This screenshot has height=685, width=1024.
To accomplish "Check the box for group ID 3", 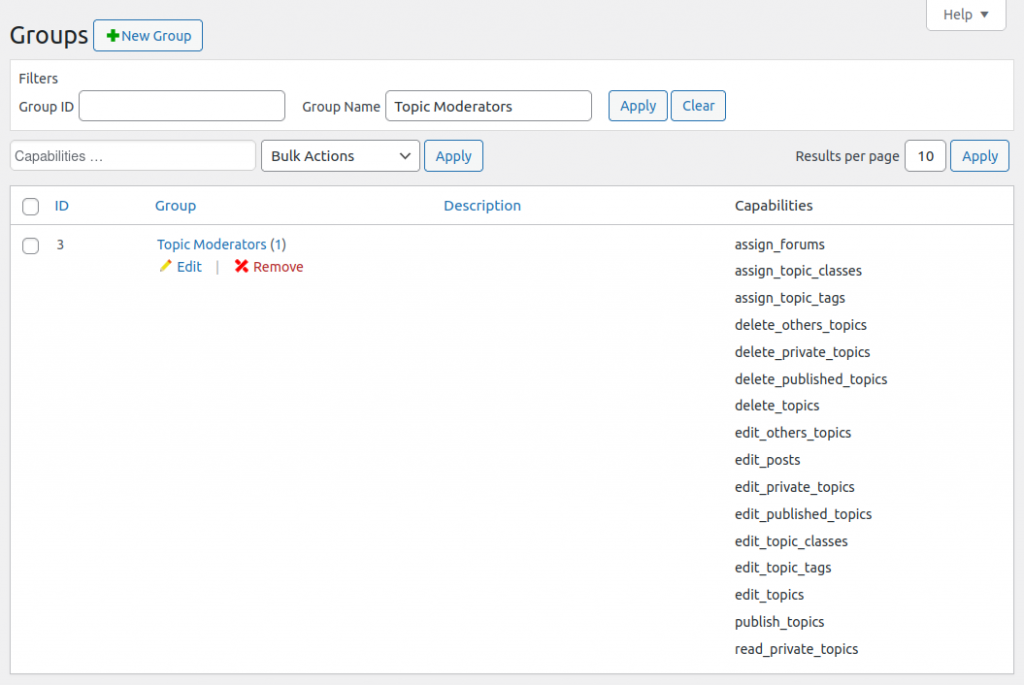I will point(31,245).
